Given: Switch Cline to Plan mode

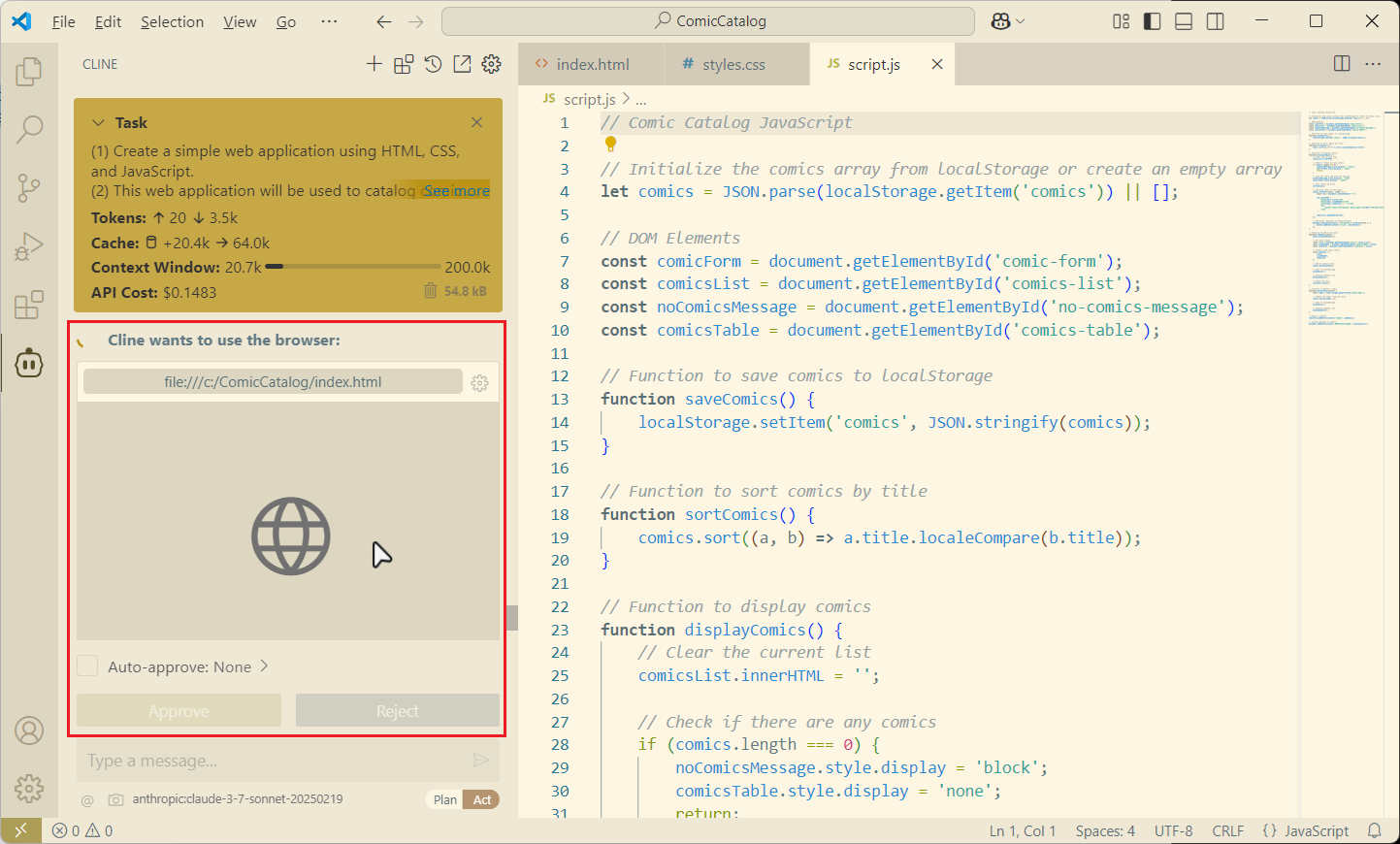Looking at the screenshot, I should point(445,799).
